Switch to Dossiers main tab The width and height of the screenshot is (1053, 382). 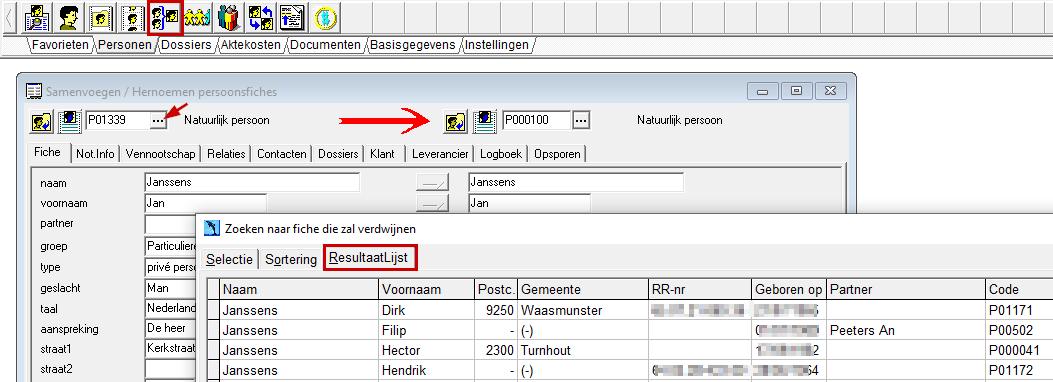[x=187, y=45]
